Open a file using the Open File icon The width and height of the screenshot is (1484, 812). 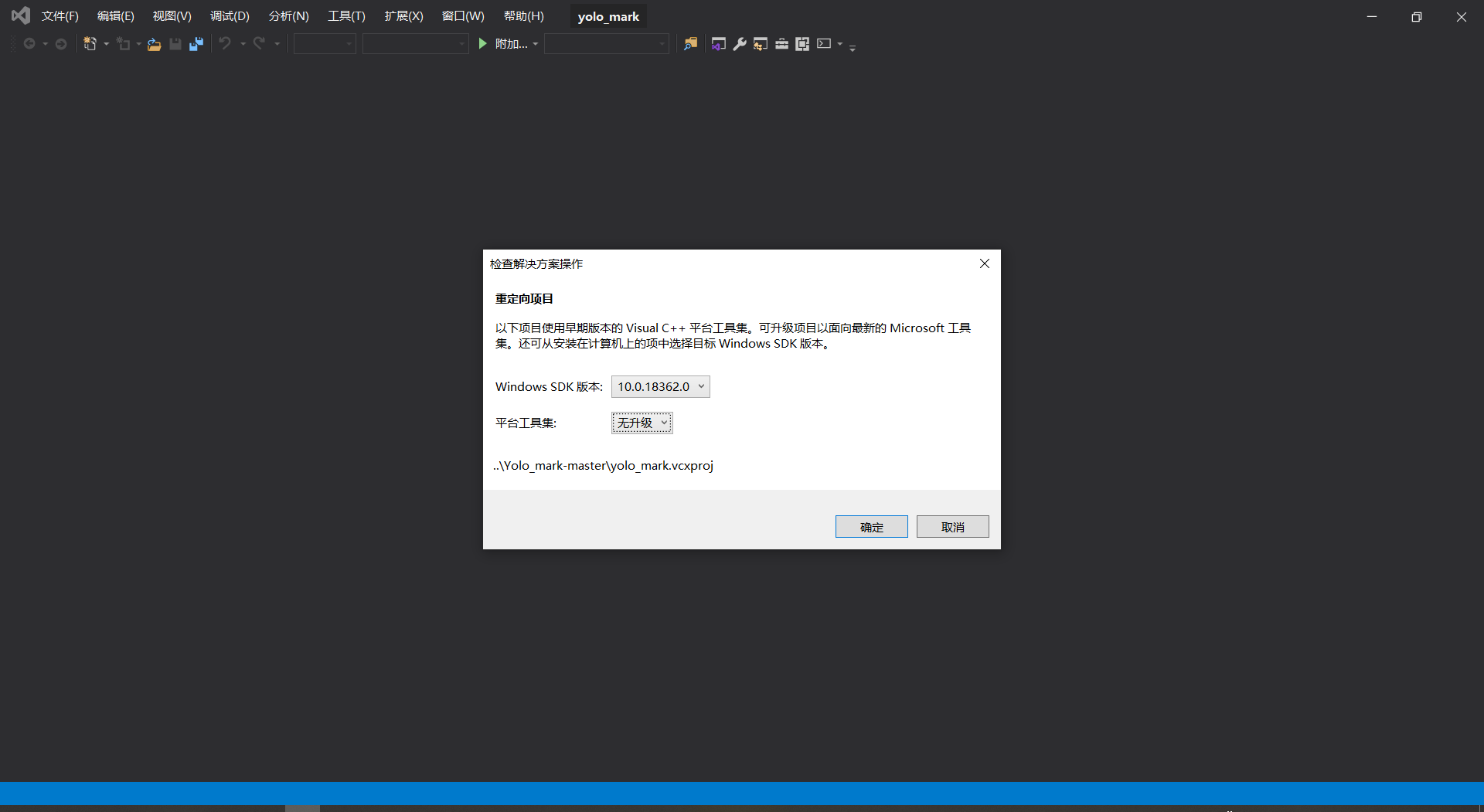[153, 44]
